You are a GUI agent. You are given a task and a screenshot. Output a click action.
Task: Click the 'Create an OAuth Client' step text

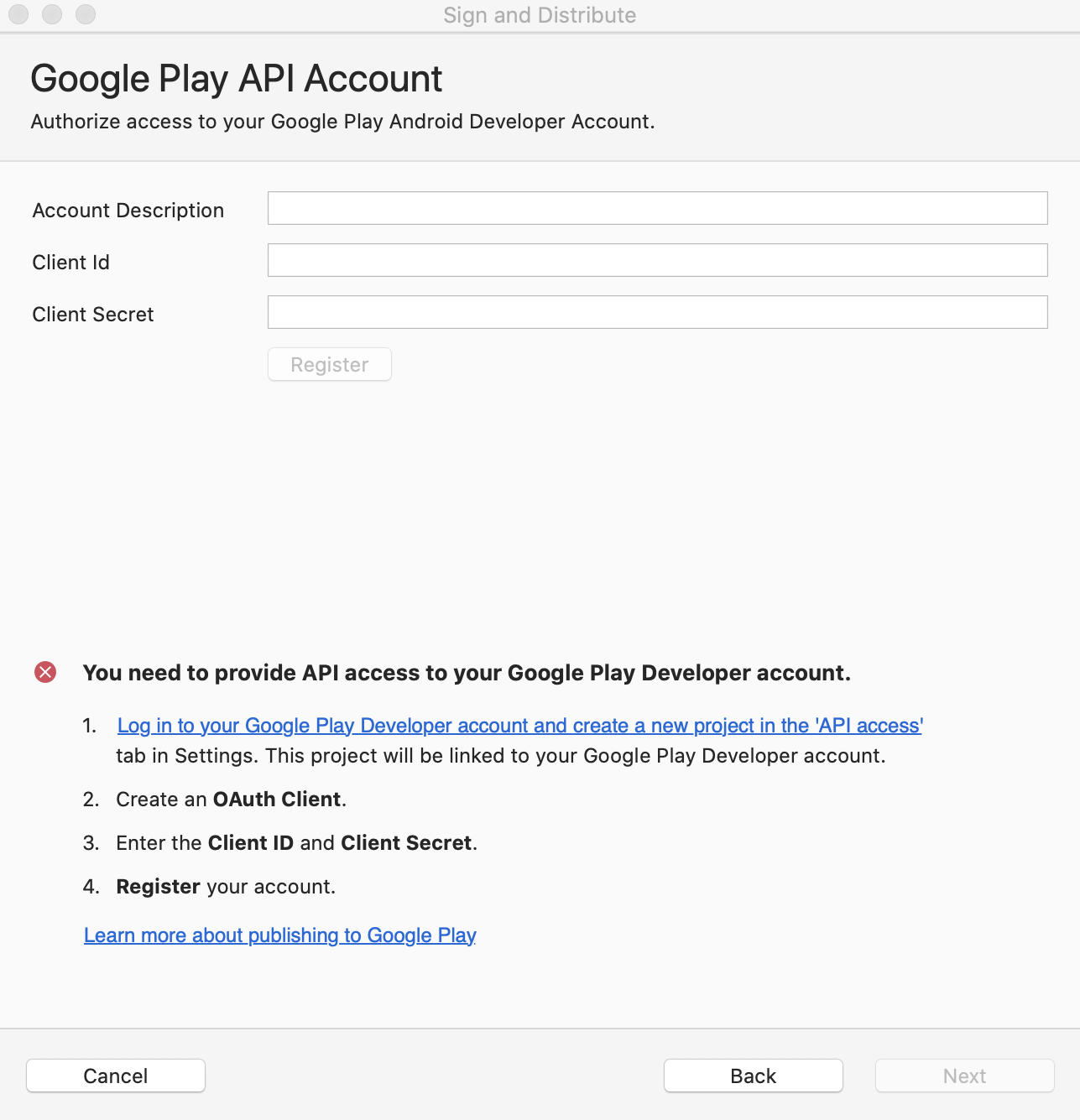pos(232,800)
